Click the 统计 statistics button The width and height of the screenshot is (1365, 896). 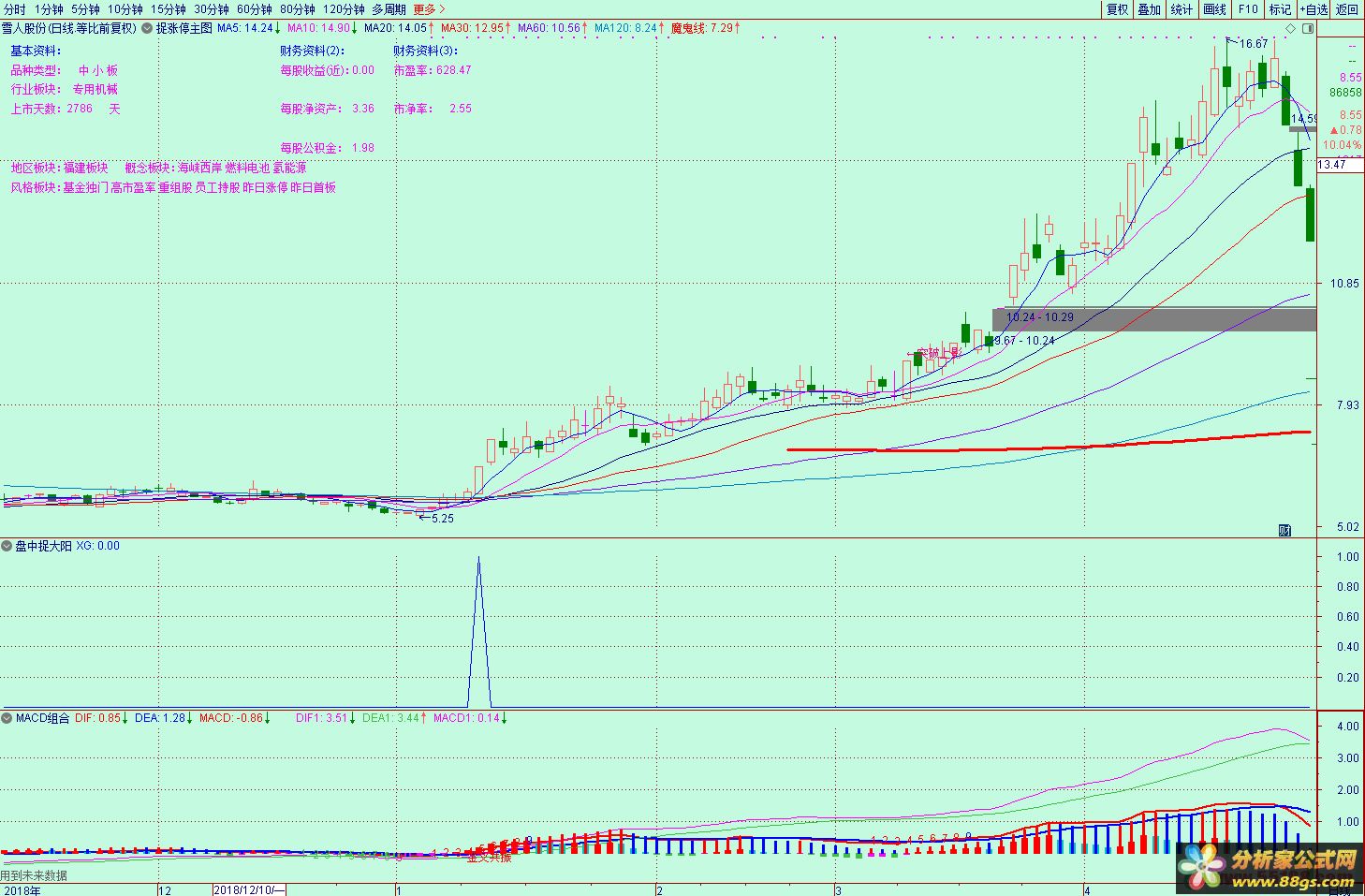tap(1182, 9)
